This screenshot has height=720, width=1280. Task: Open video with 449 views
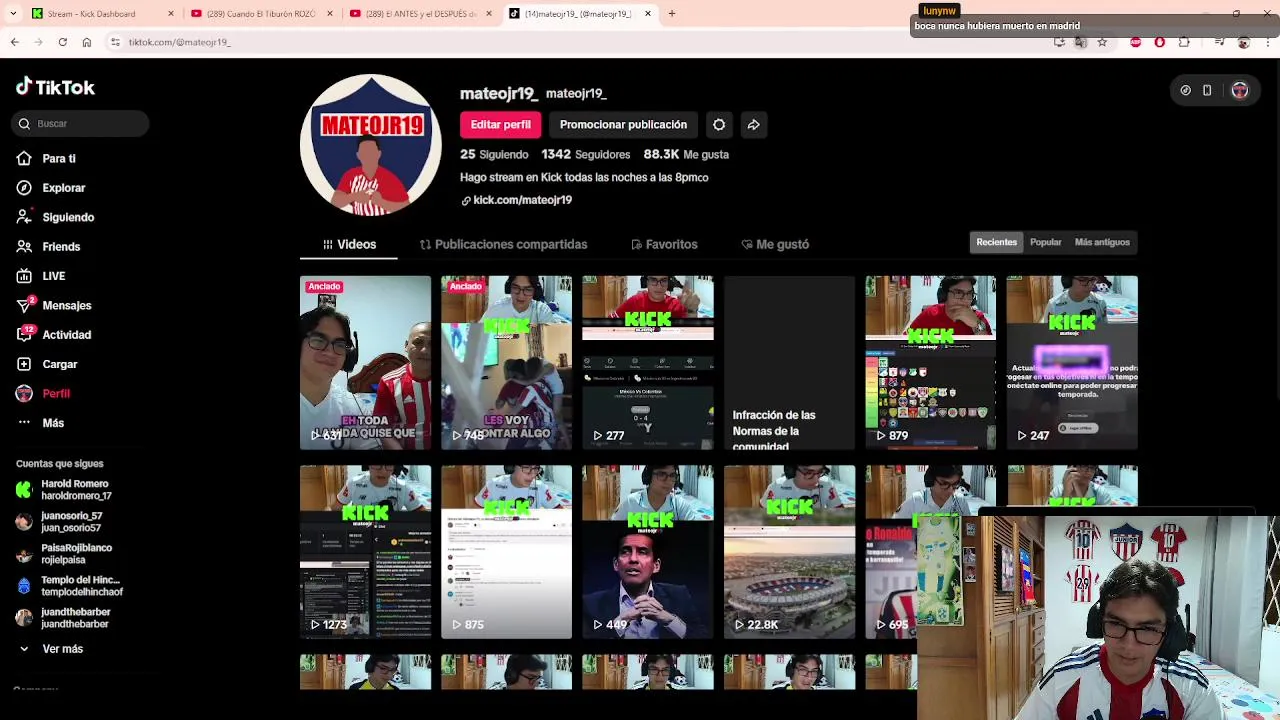[x=648, y=552]
